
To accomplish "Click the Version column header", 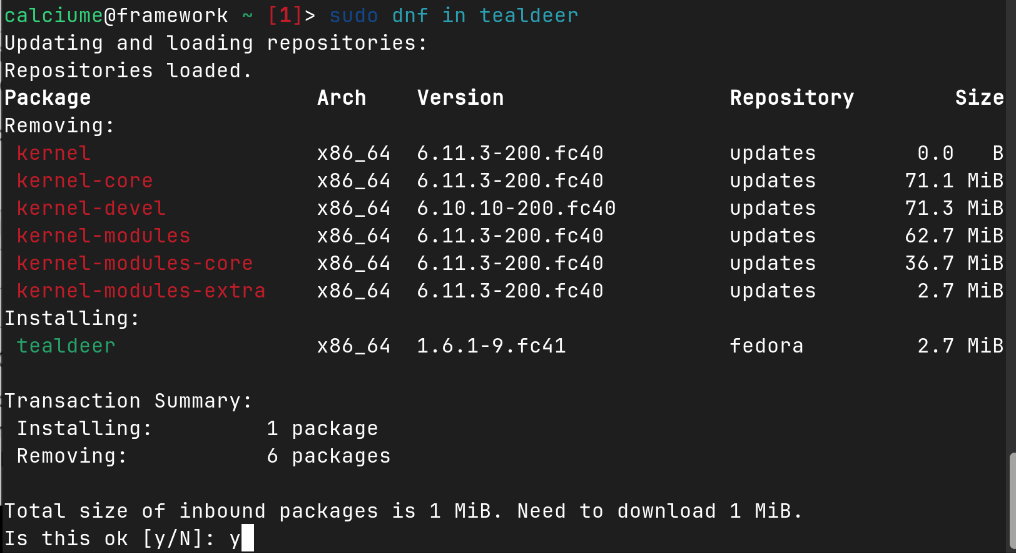I will 460,98.
